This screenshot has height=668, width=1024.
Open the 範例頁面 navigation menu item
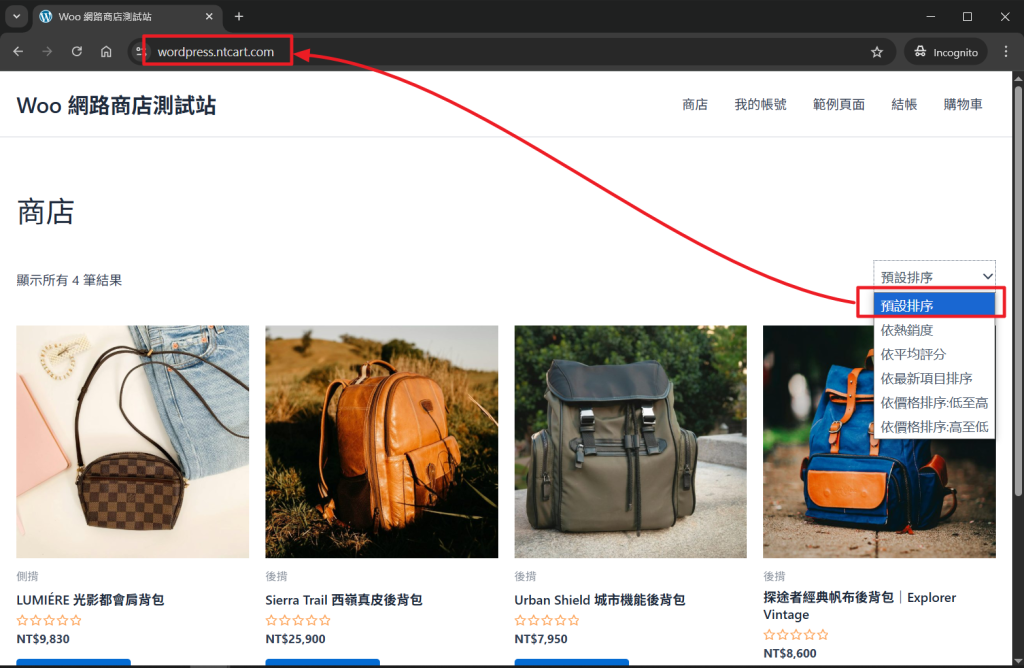click(x=839, y=104)
